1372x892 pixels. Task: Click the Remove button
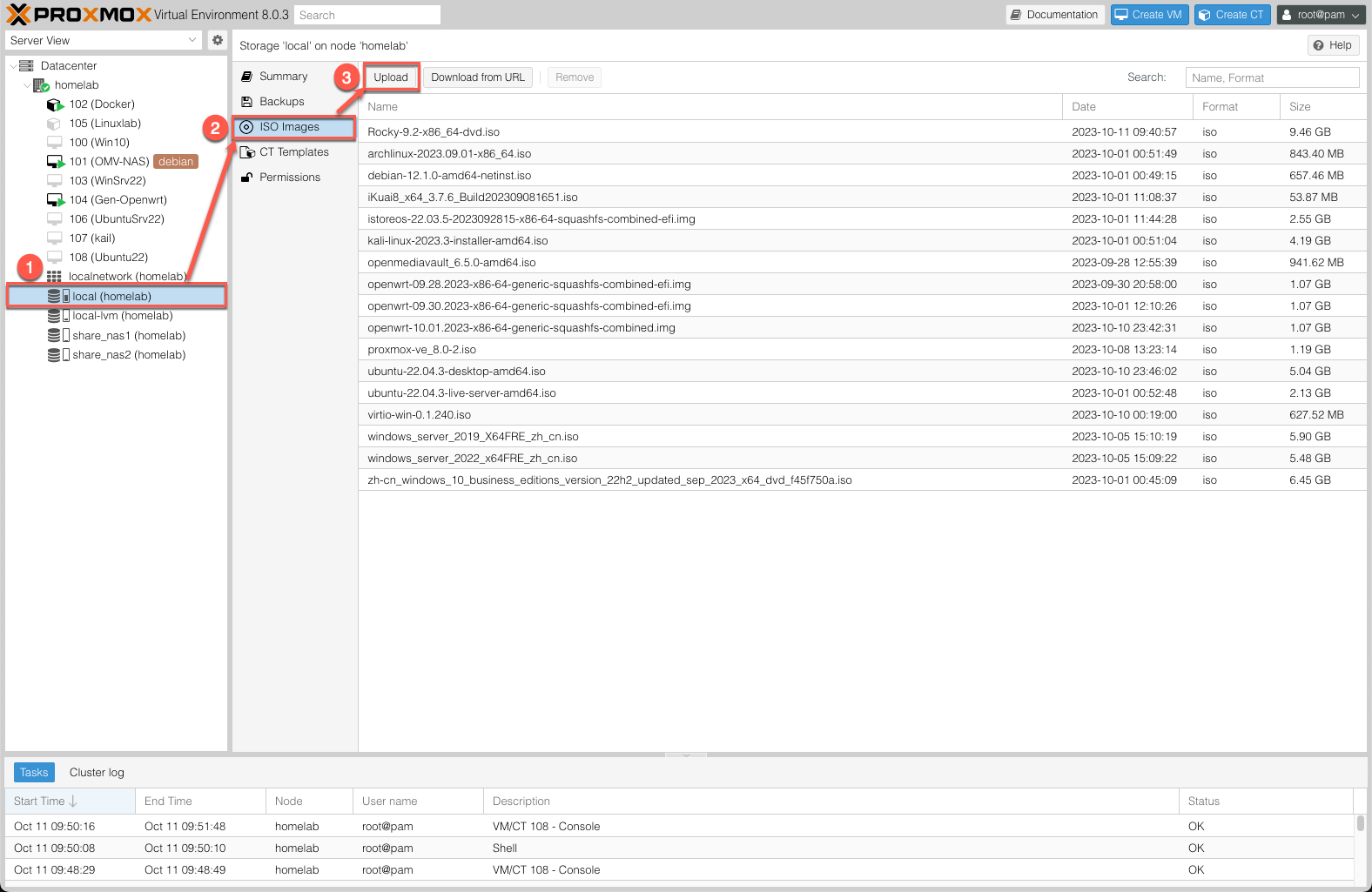coord(575,77)
